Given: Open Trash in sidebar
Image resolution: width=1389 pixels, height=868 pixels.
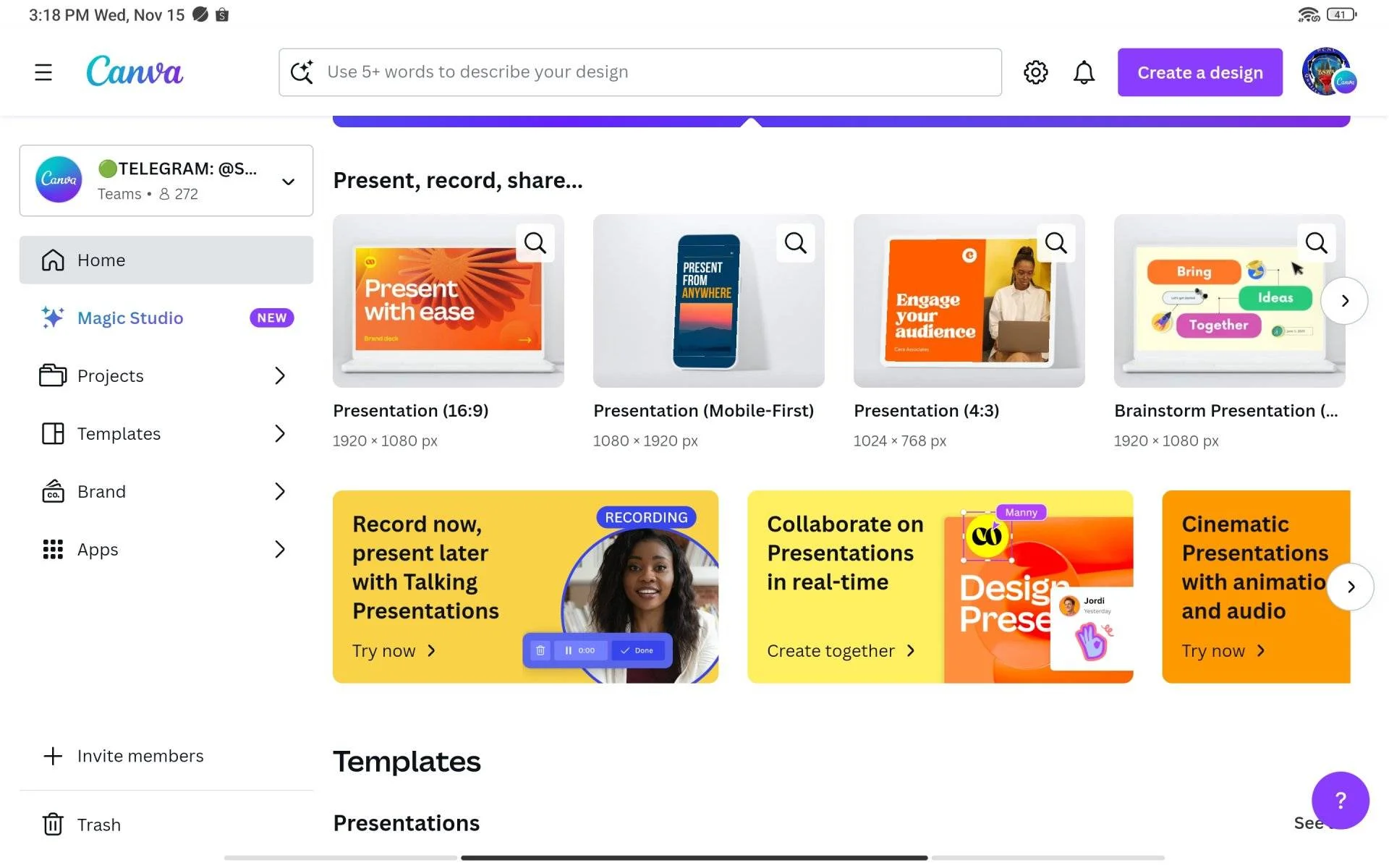Looking at the screenshot, I should (166, 824).
